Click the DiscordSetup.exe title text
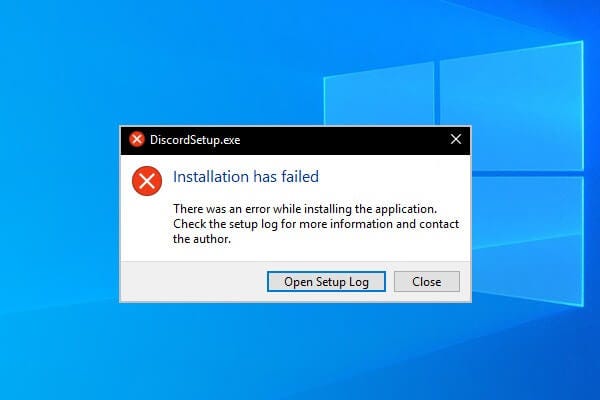600x400 pixels. [195, 140]
